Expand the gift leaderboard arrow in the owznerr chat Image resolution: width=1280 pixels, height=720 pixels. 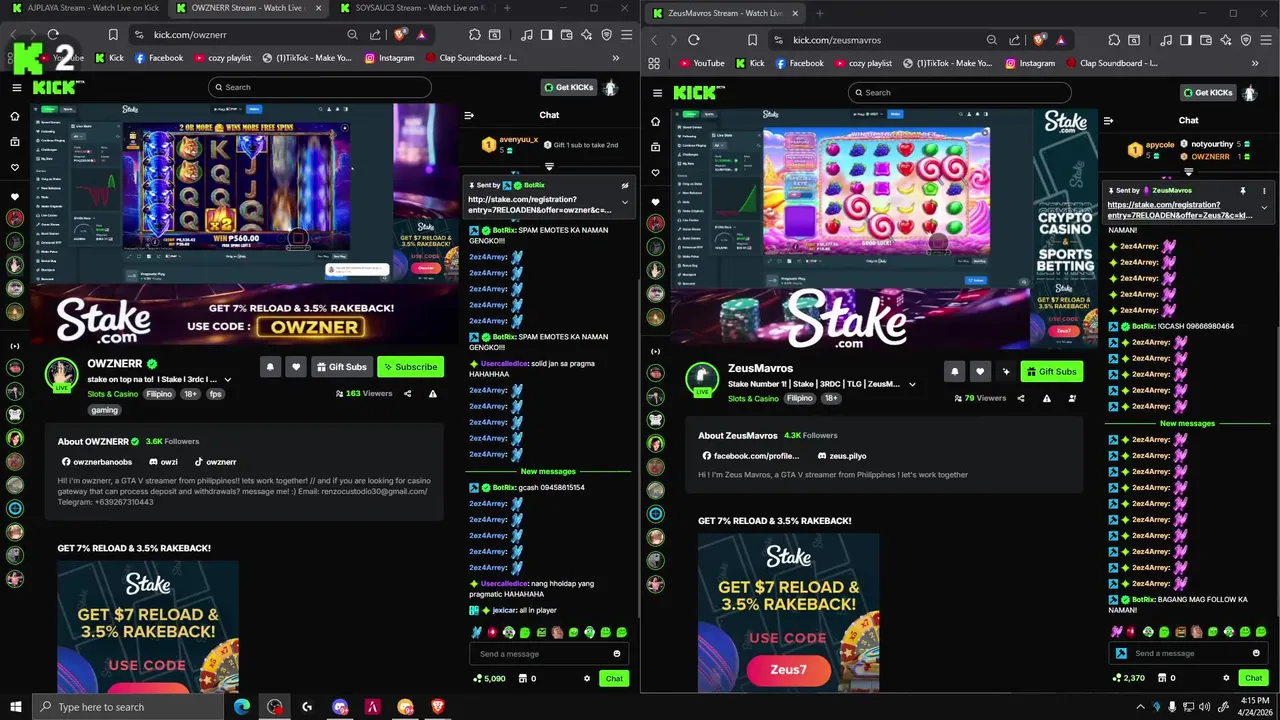tap(549, 166)
